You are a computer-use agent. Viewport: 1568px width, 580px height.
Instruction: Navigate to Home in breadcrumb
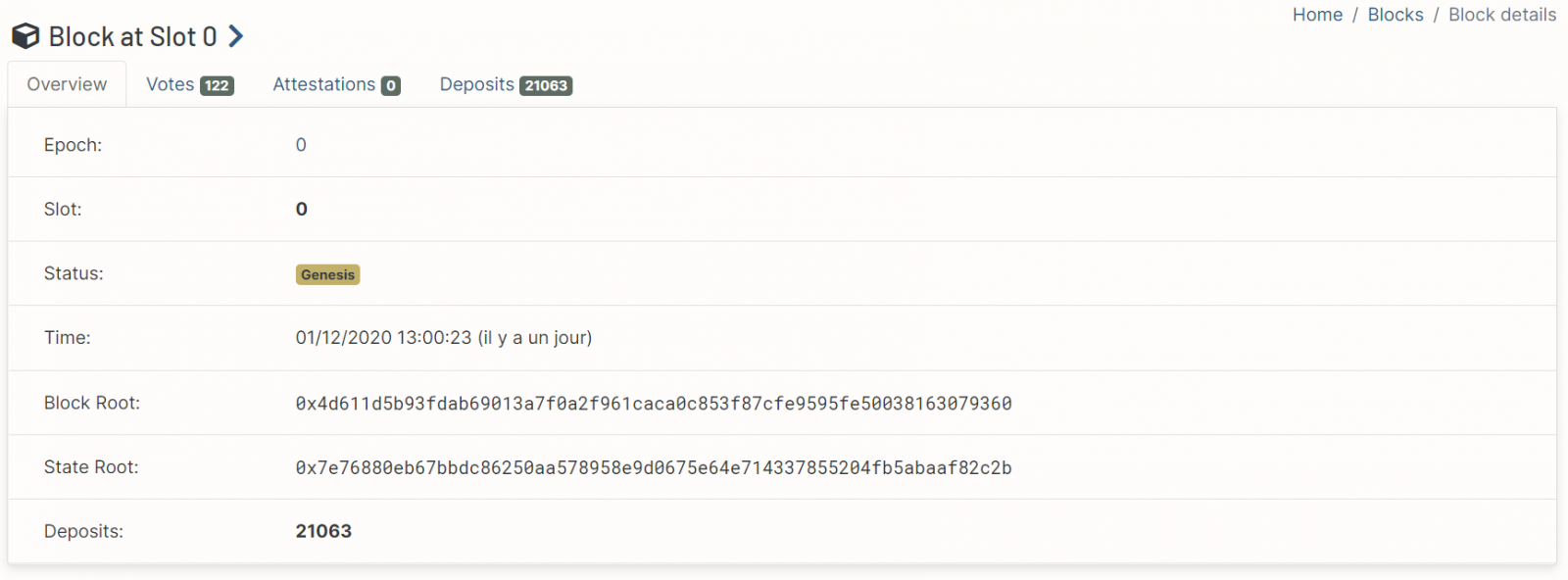click(x=1317, y=15)
